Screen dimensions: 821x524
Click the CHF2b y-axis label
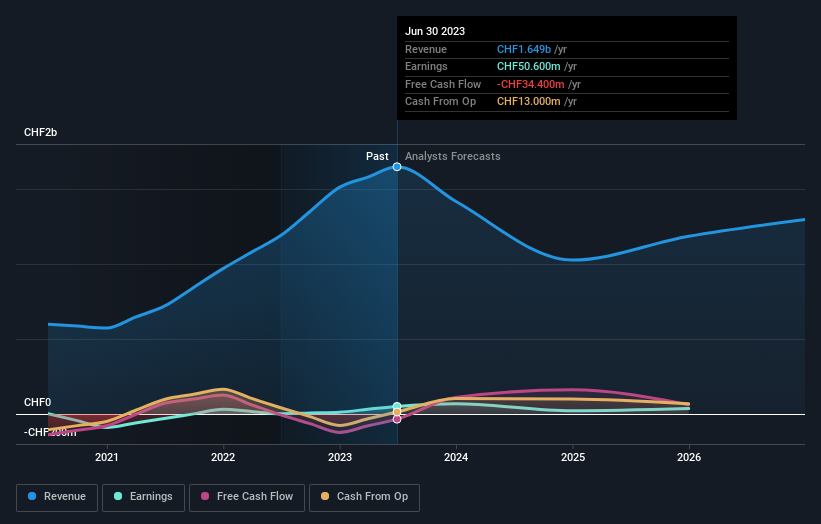(40, 132)
